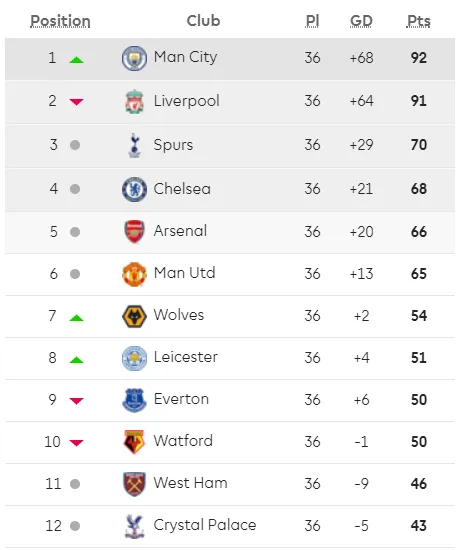Click the Arsenal cannon crest
Image resolution: width=462 pixels, height=550 pixels.
pyautogui.click(x=134, y=232)
